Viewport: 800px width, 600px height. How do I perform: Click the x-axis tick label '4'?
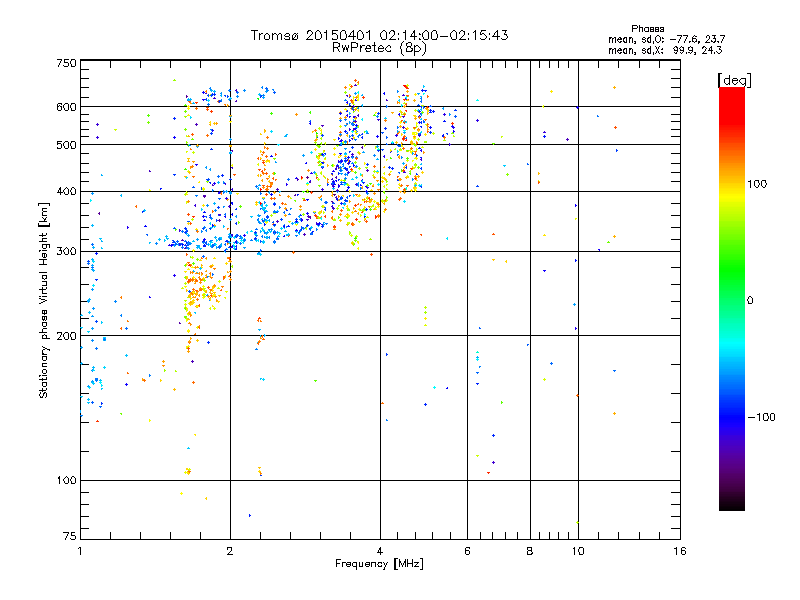(x=380, y=551)
